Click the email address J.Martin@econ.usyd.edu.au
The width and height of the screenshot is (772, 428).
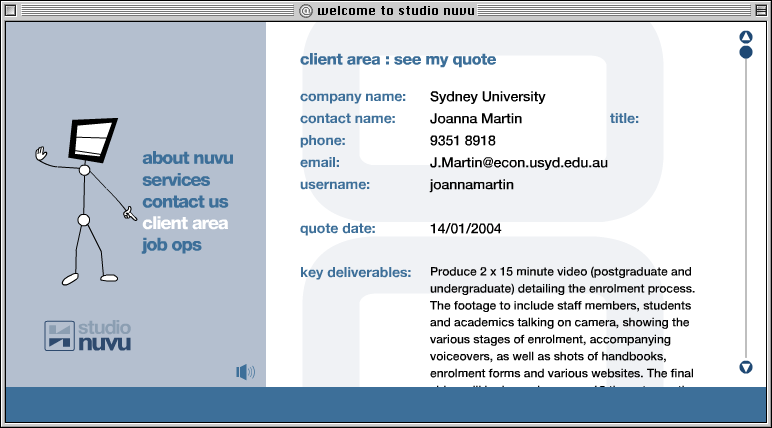click(519, 162)
